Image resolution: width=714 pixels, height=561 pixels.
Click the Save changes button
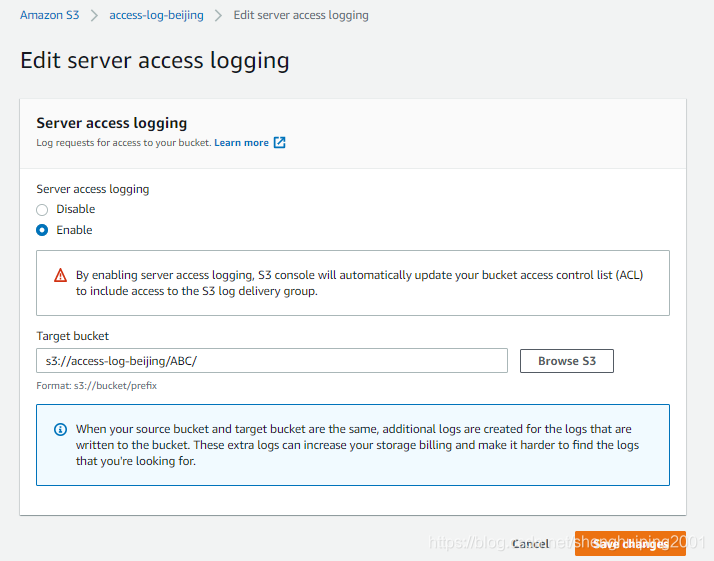point(630,544)
